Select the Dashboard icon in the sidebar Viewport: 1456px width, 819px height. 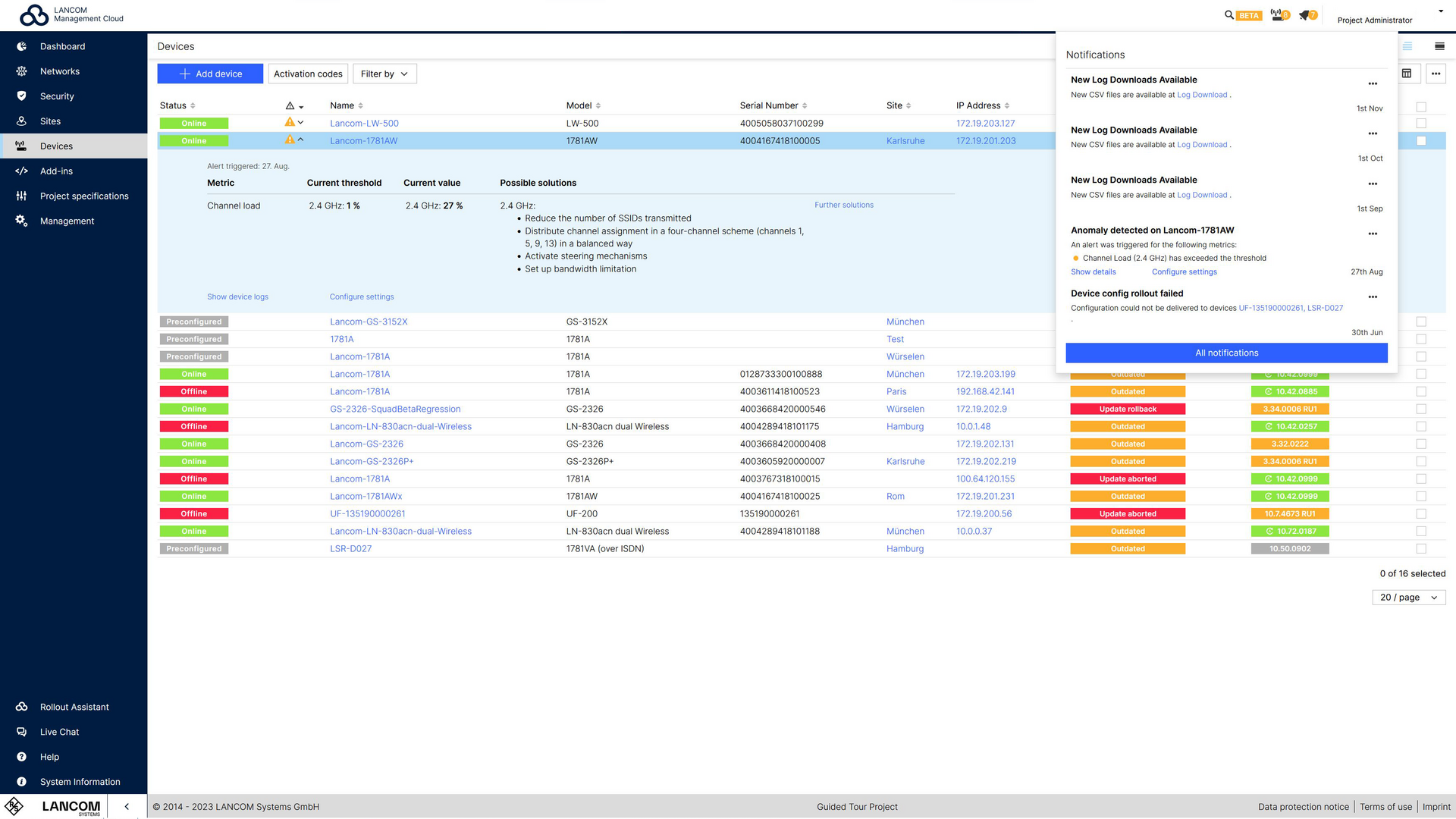[x=21, y=46]
